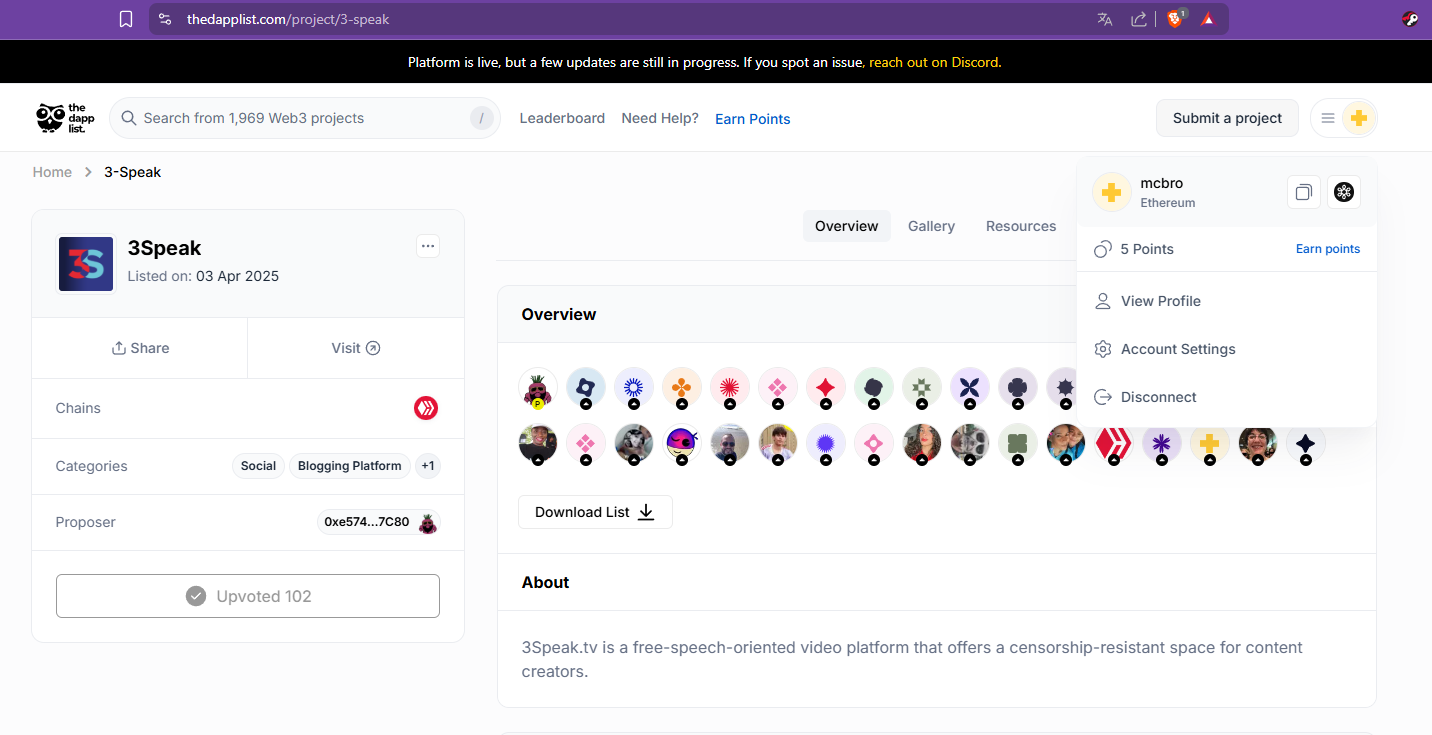Screen dimensions: 1432x735
Task: Expand the +1 categories badge
Action: (x=427, y=466)
